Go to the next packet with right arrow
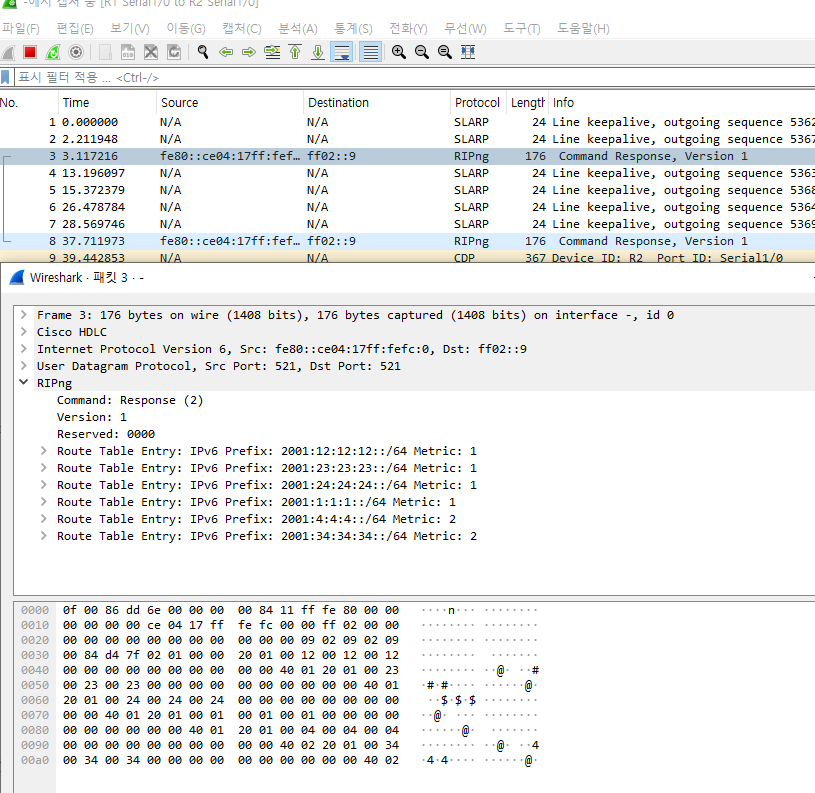 click(x=249, y=52)
